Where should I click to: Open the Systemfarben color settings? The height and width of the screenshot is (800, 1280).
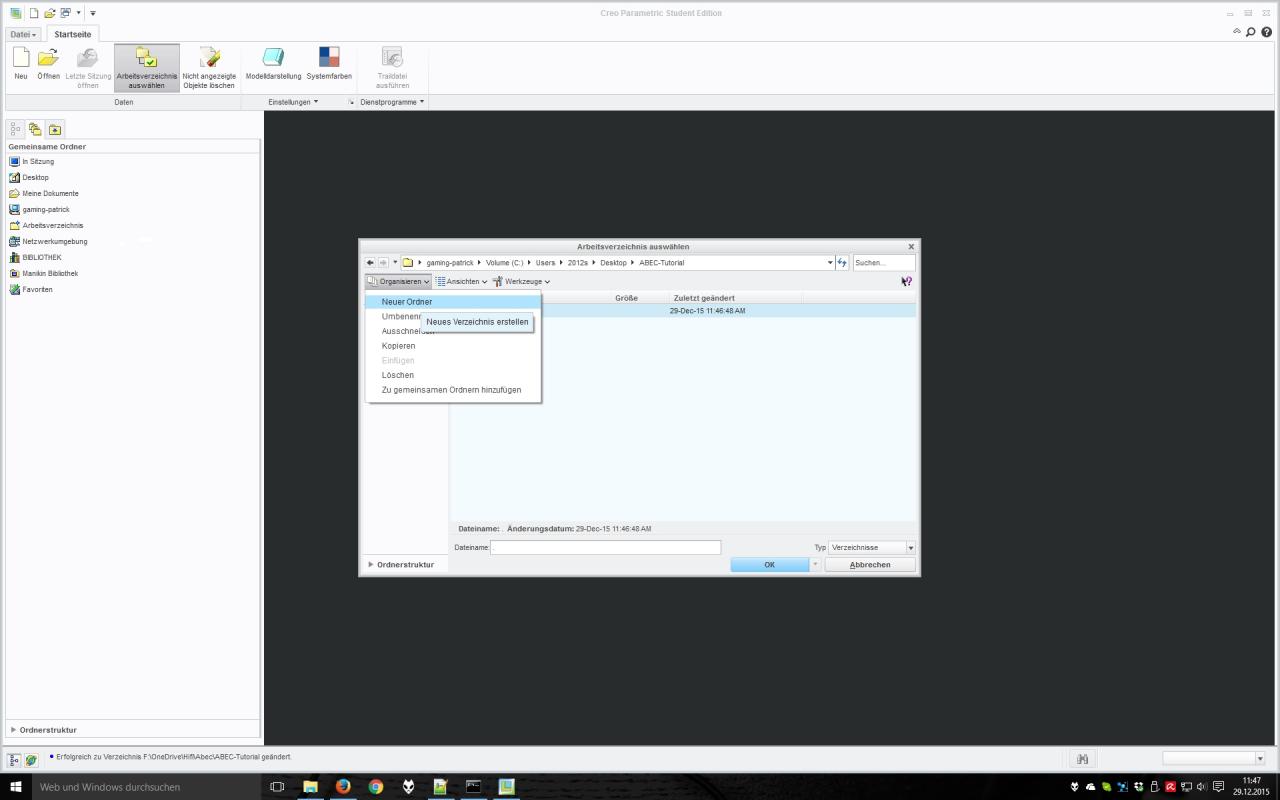tap(329, 59)
